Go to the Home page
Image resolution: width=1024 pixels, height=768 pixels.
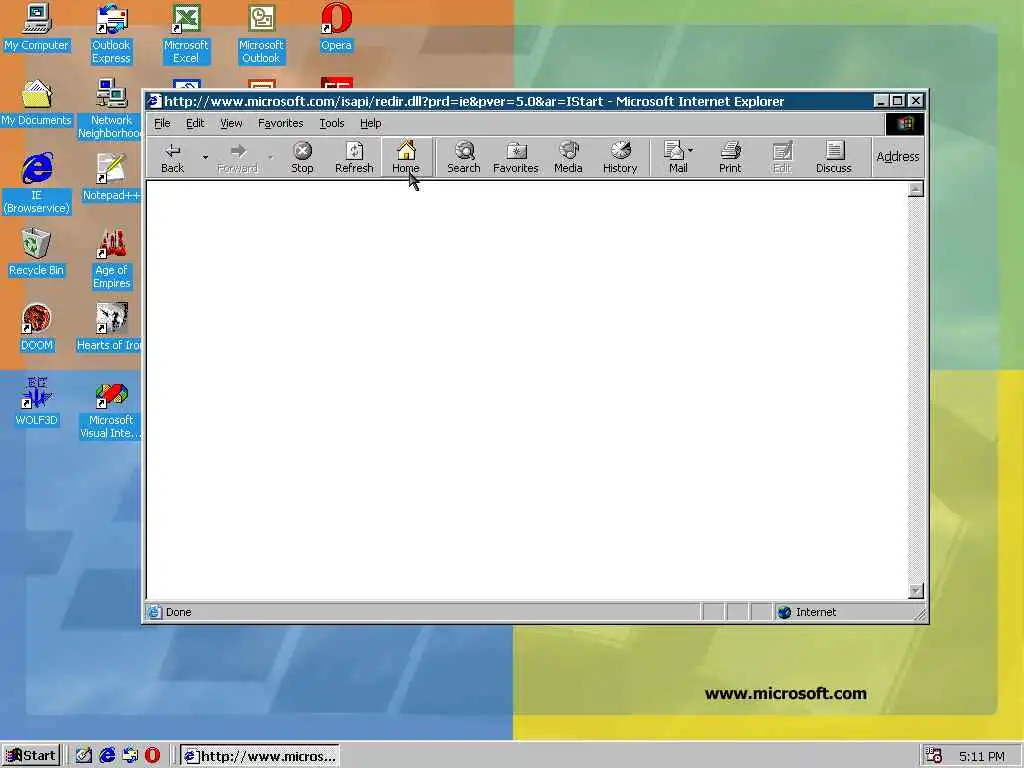pos(406,157)
